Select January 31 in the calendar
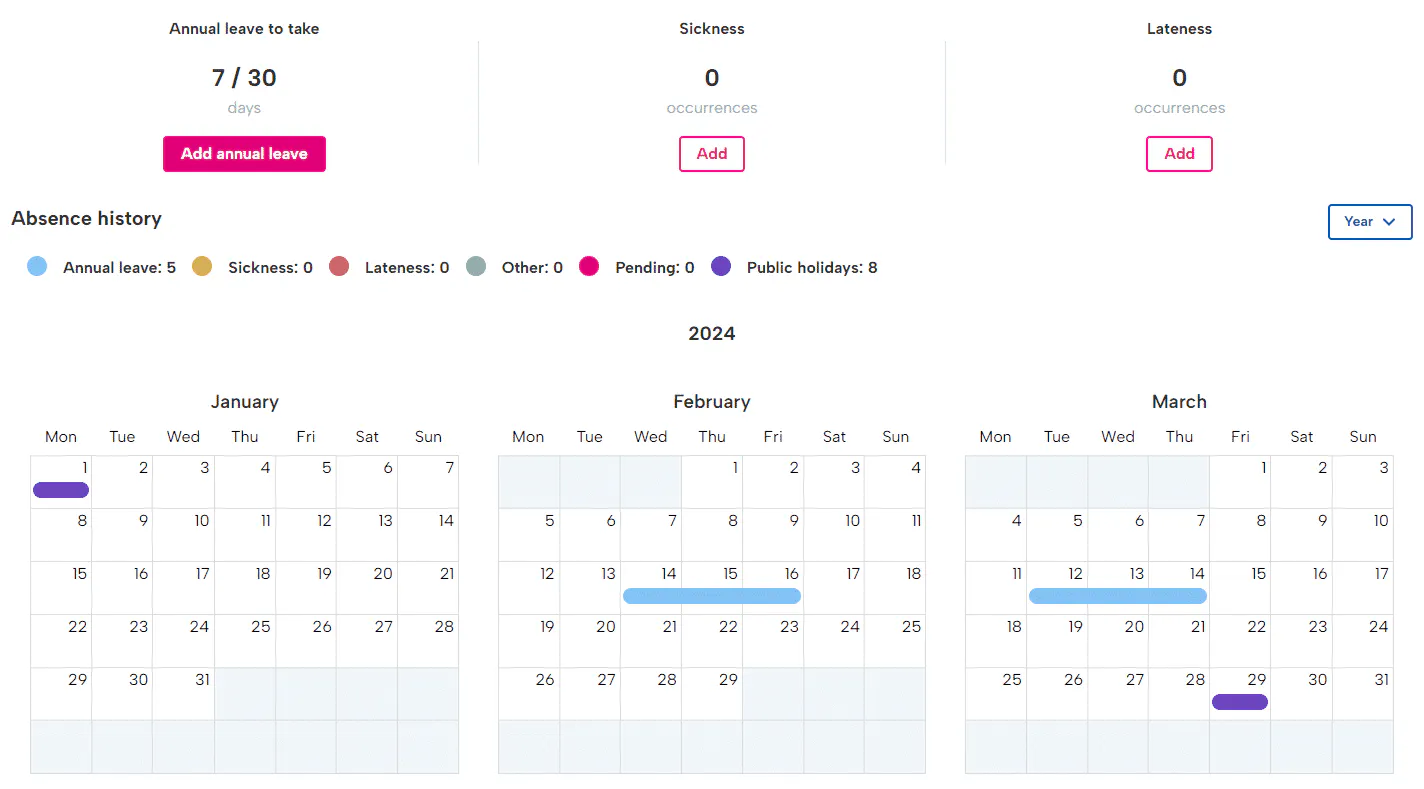Image resolution: width=1424 pixels, height=789 pixels. 183,693
